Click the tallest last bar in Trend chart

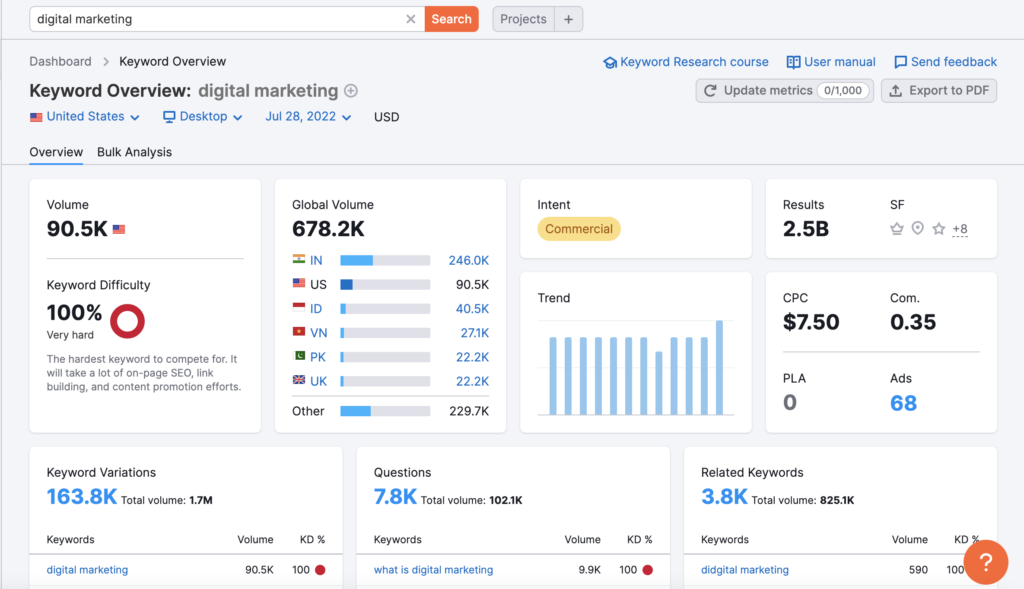(719, 368)
